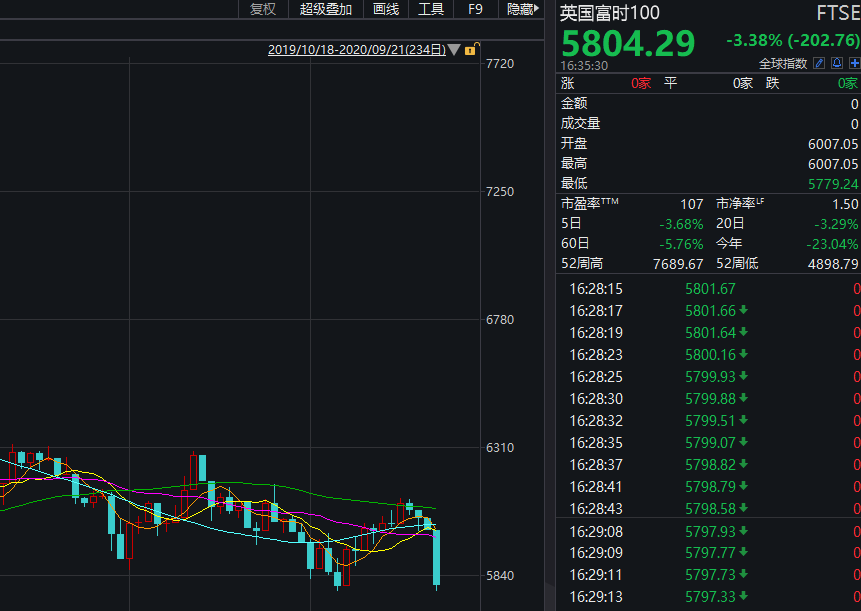Collapse side panel with 隐藏 arrow
861x611 pixels.
tap(522, 9)
